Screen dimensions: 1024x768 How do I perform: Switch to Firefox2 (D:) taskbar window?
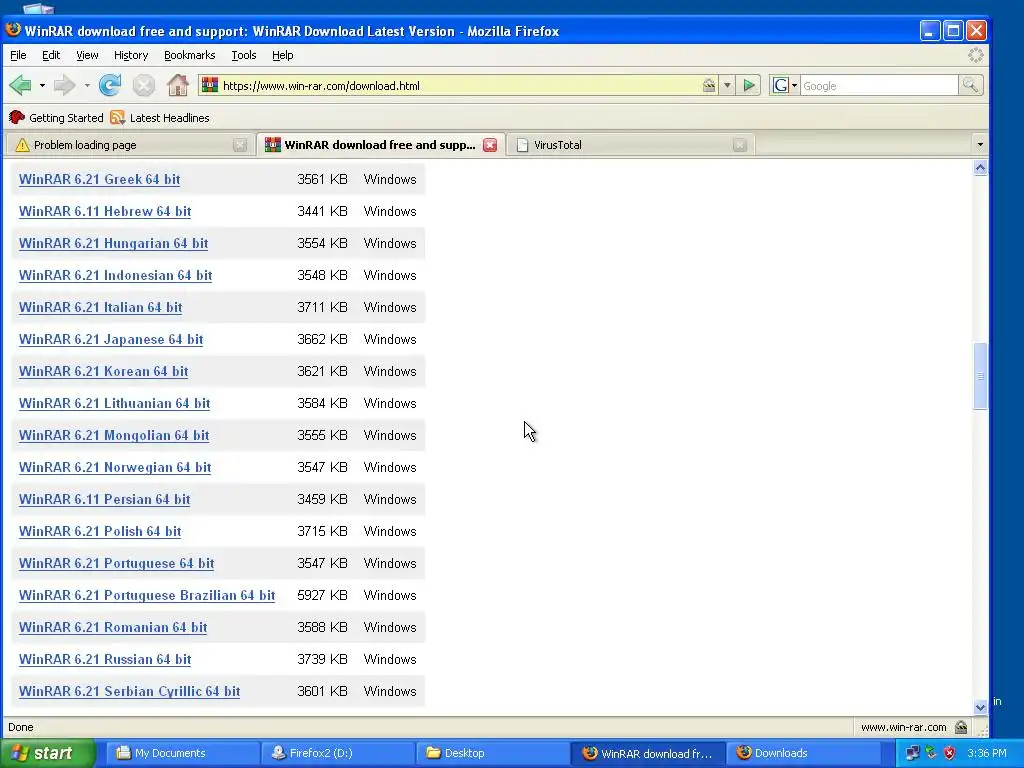click(x=338, y=753)
